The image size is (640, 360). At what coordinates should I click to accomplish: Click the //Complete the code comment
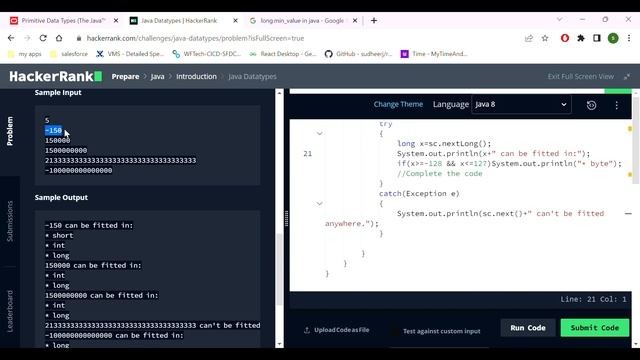pyautogui.click(x=440, y=173)
